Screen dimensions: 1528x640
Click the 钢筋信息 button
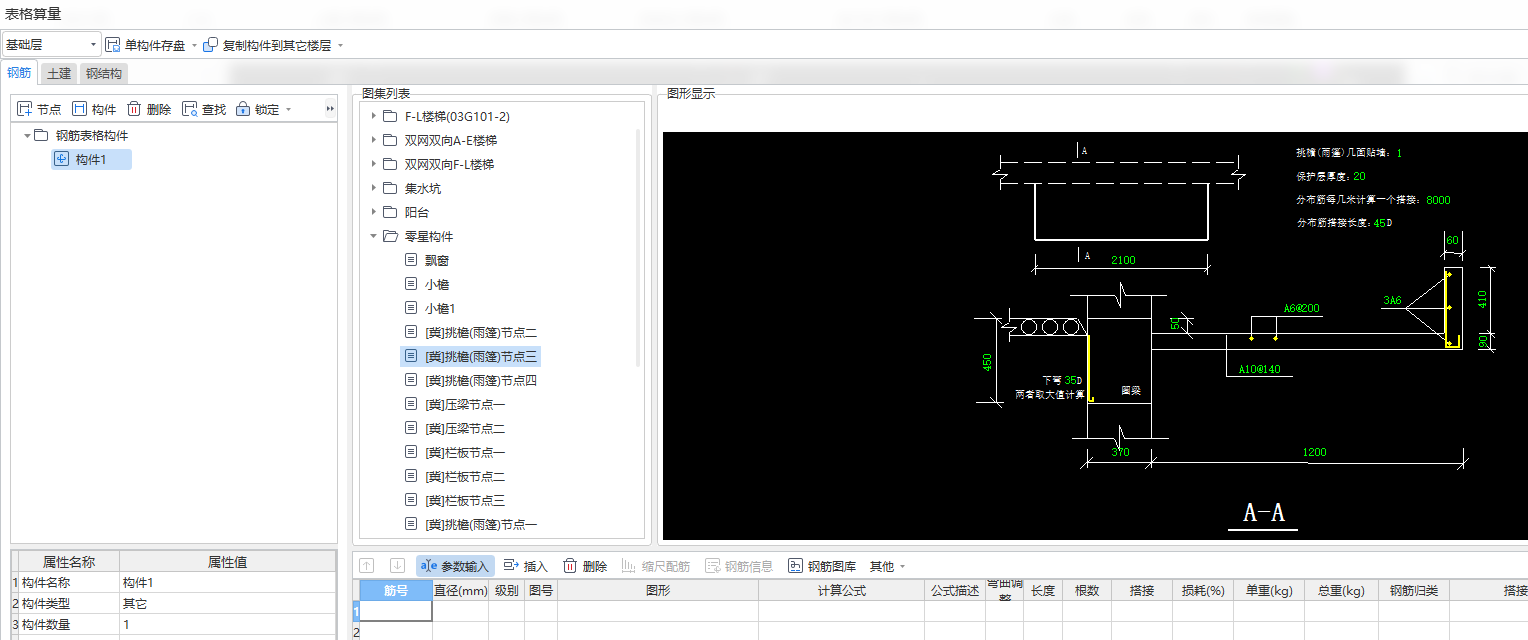pyautogui.click(x=732, y=565)
